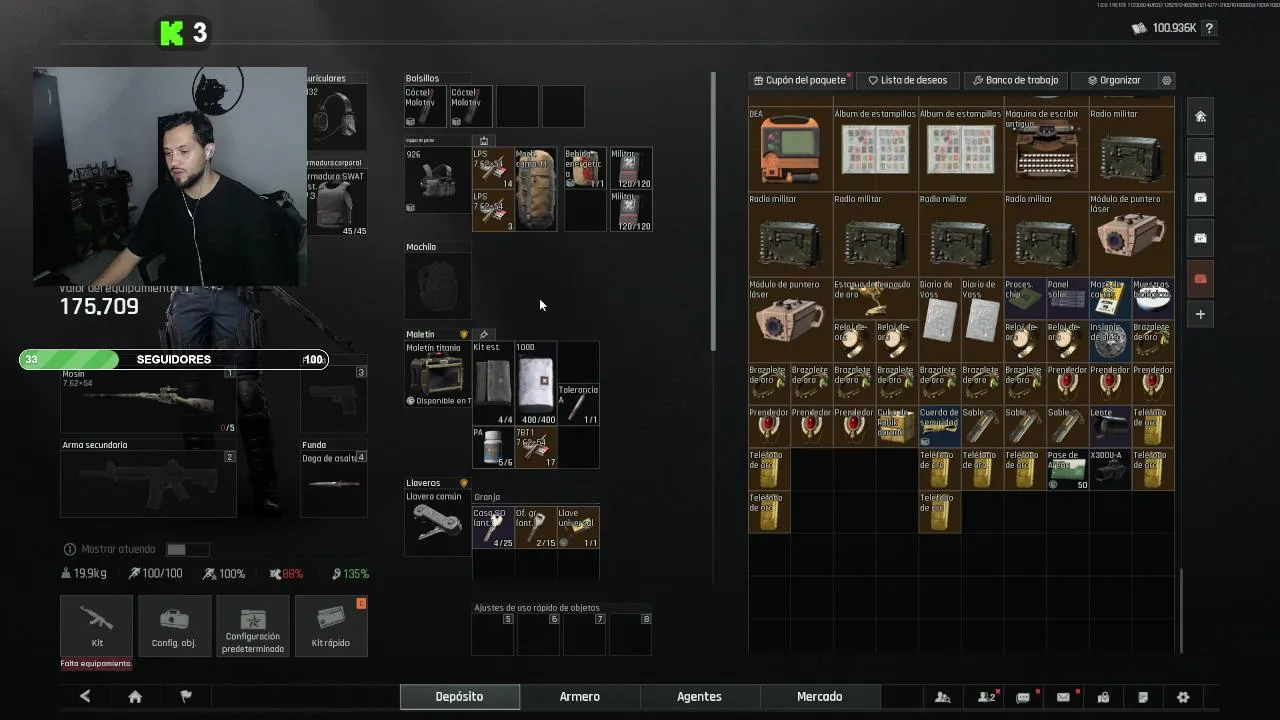Open Cupón del paquete
The image size is (1280, 720).
(799, 80)
